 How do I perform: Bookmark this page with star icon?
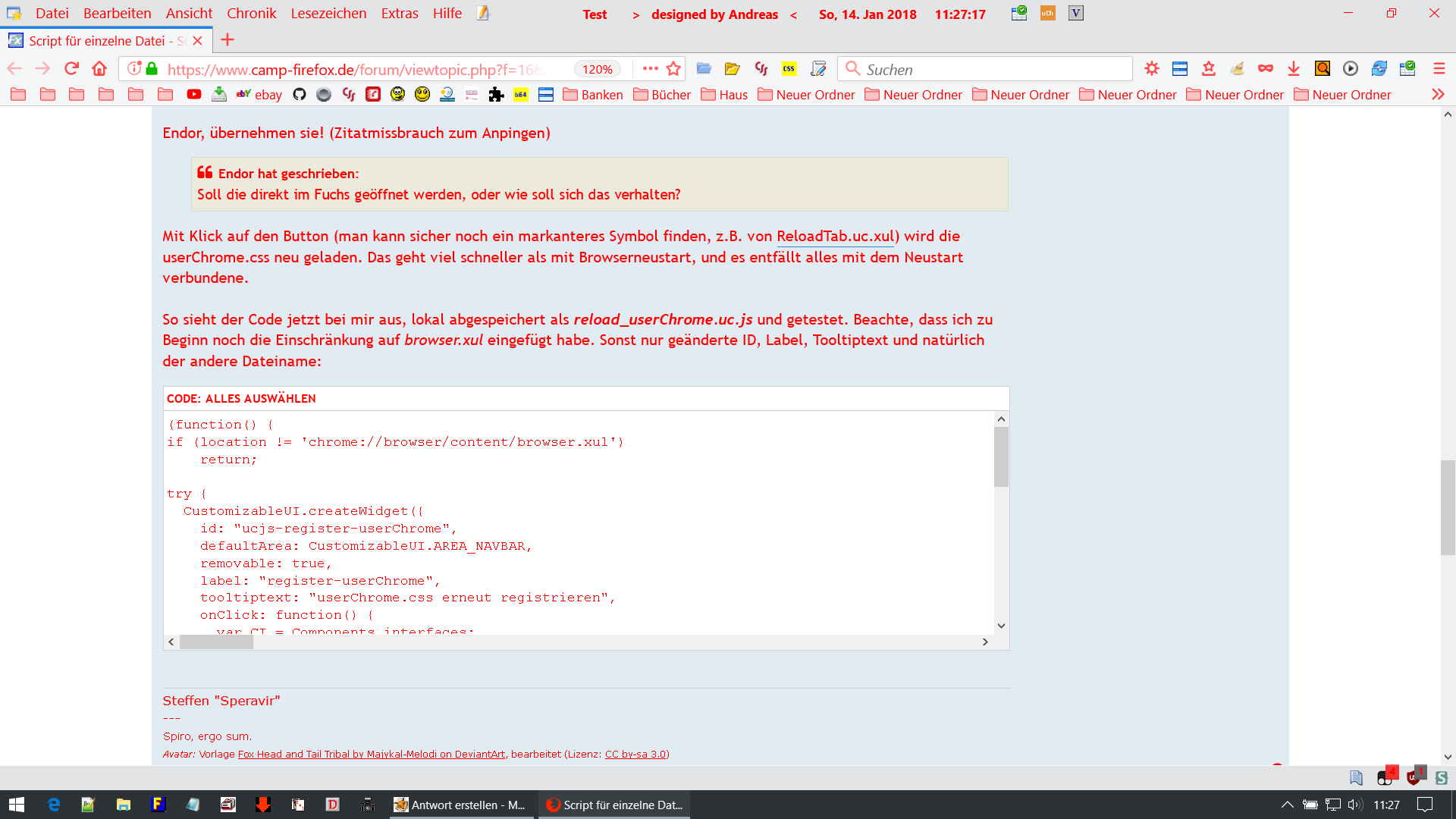pos(673,69)
